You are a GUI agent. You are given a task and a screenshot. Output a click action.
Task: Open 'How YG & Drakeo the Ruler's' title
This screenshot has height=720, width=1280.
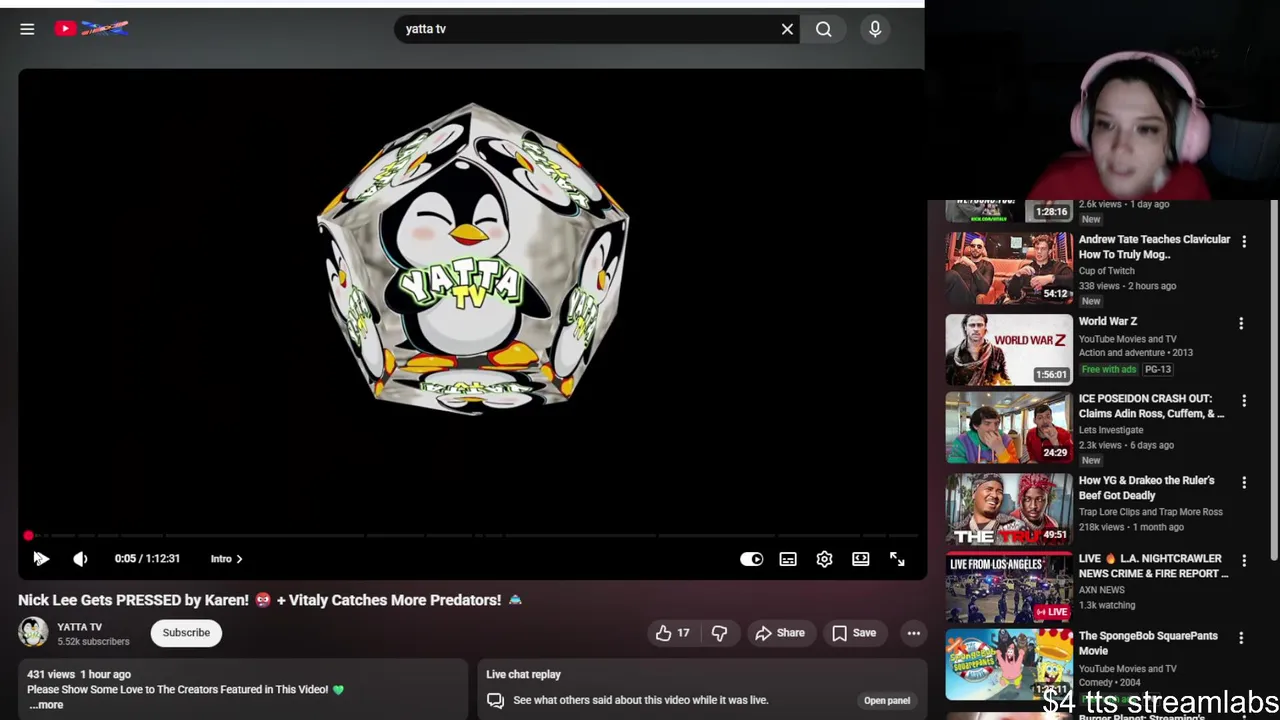coord(1147,488)
